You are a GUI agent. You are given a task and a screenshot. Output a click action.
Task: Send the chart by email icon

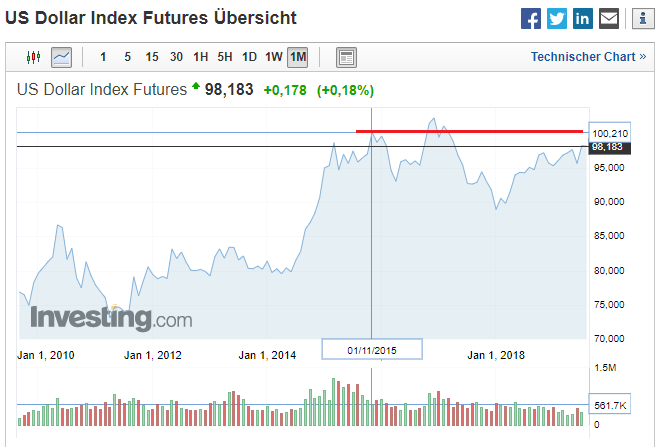pyautogui.click(x=608, y=19)
